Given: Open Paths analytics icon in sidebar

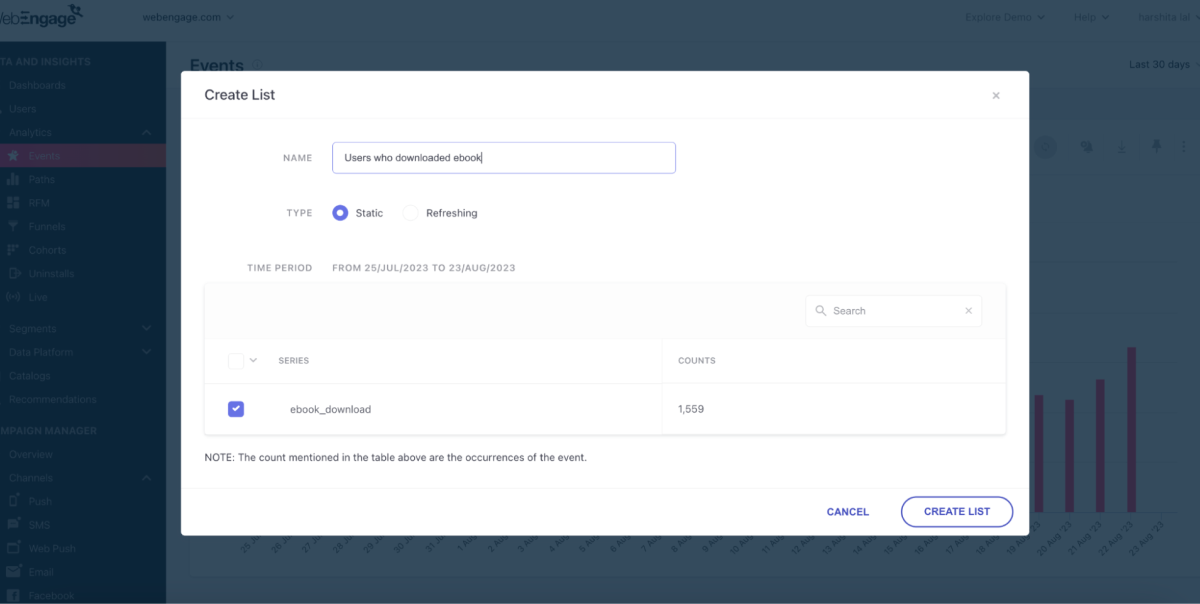Looking at the screenshot, I should pos(13,180).
